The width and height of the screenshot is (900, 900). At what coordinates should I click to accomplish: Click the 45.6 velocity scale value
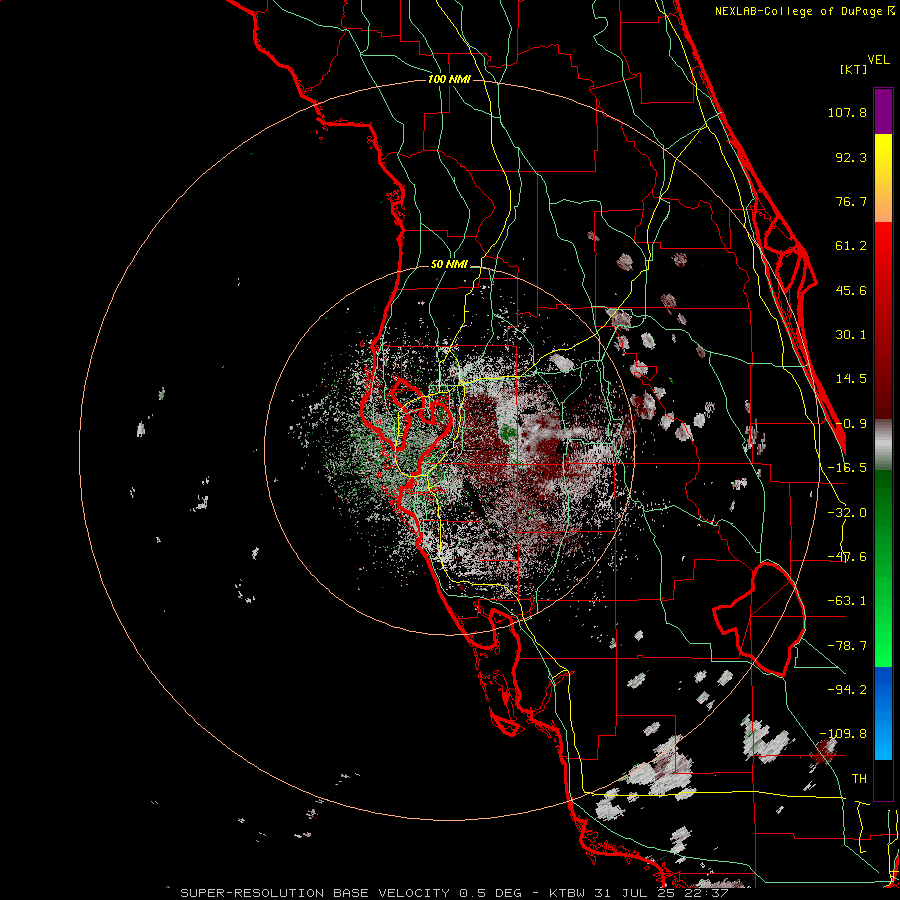(x=851, y=290)
